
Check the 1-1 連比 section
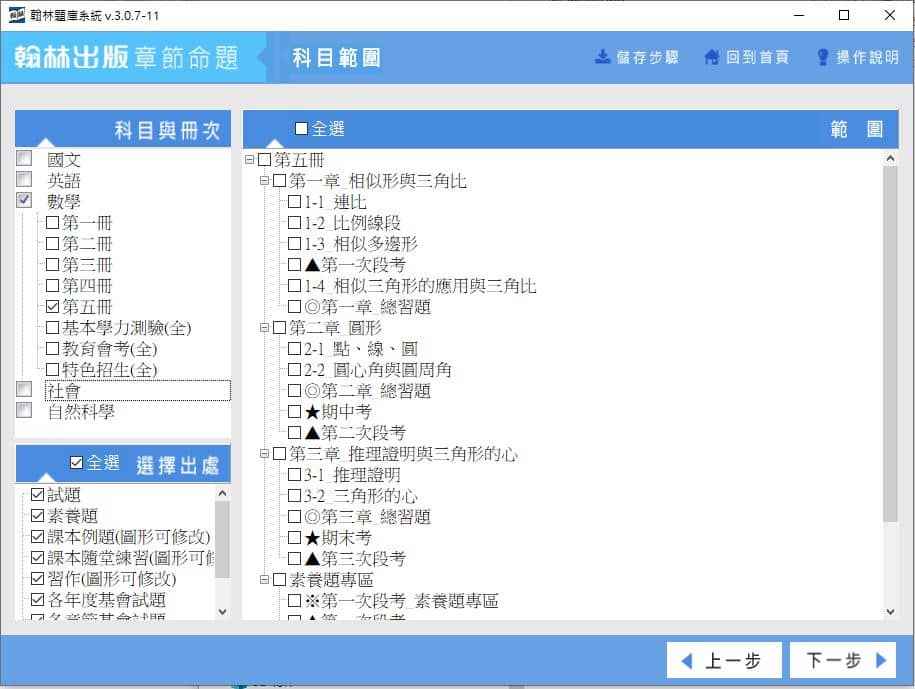pyautogui.click(x=295, y=202)
